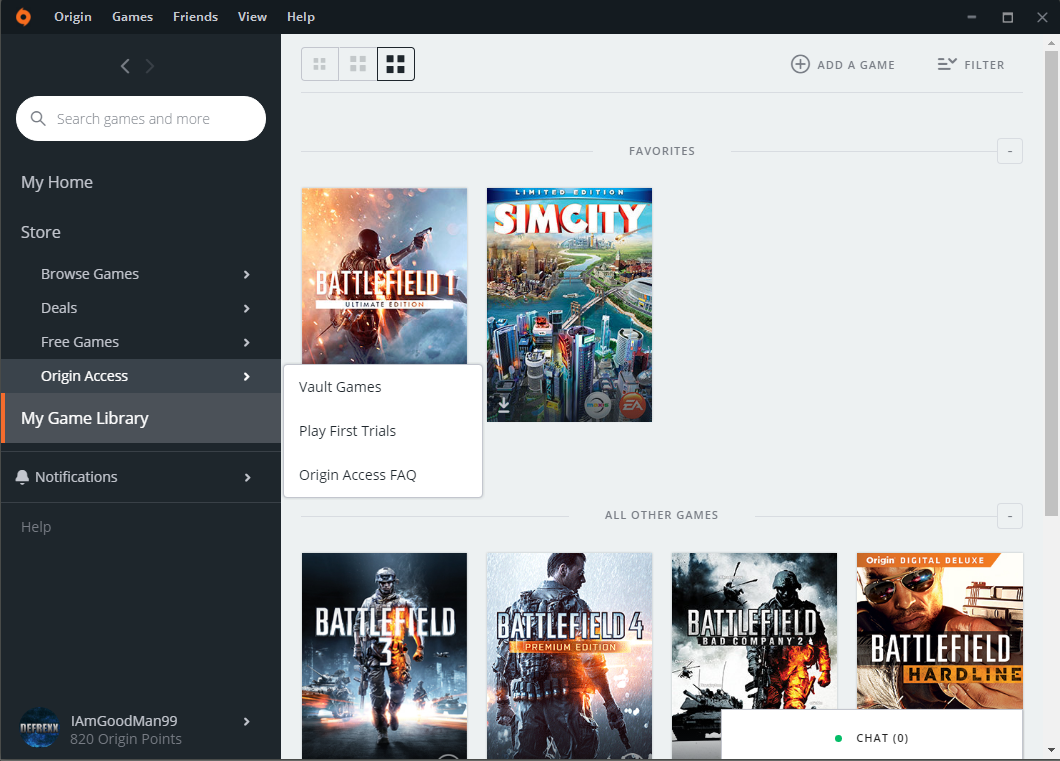Open My Game Library
1060x761 pixels.
pos(141,418)
